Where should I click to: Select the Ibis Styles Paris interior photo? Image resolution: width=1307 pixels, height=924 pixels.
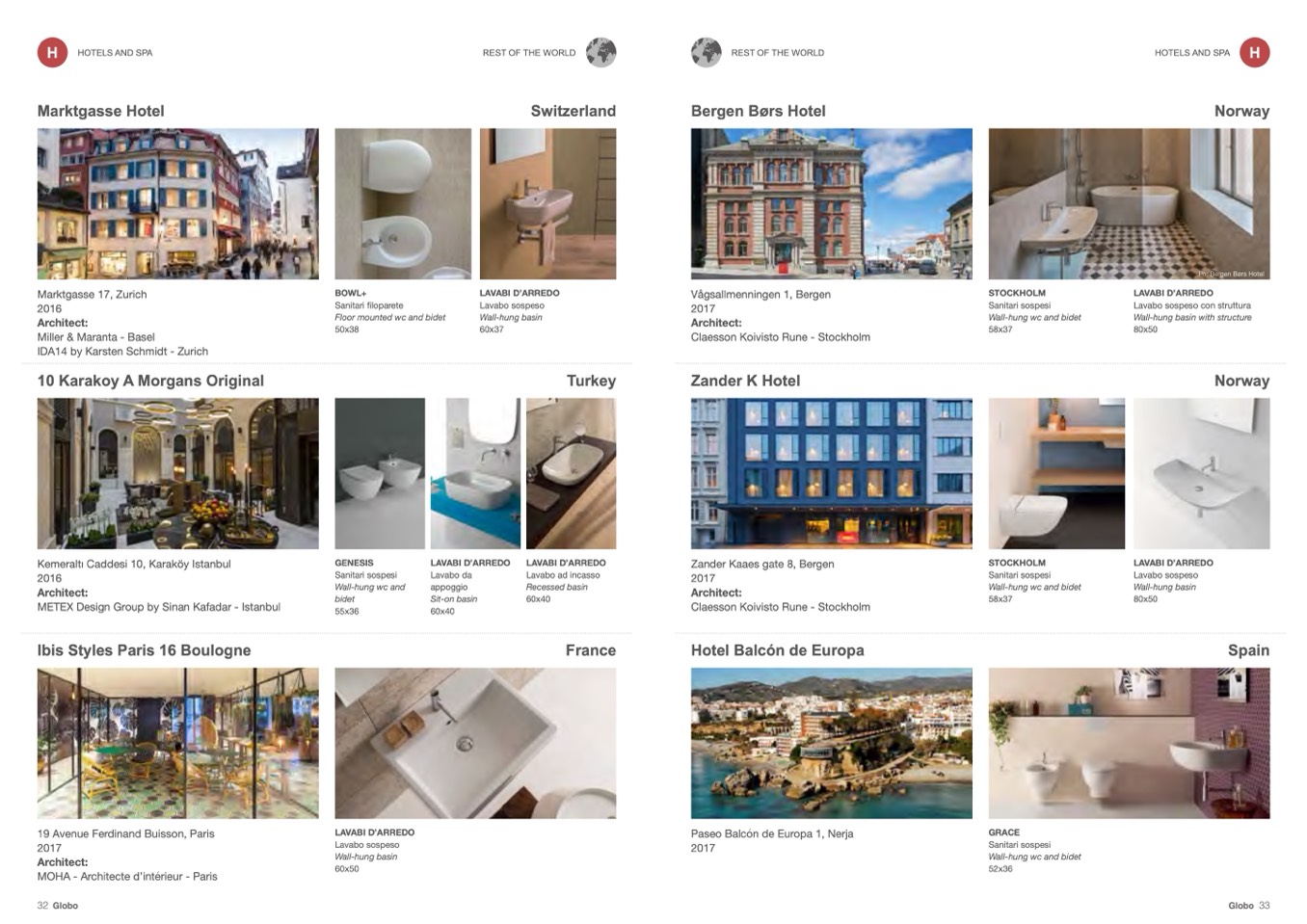[177, 744]
